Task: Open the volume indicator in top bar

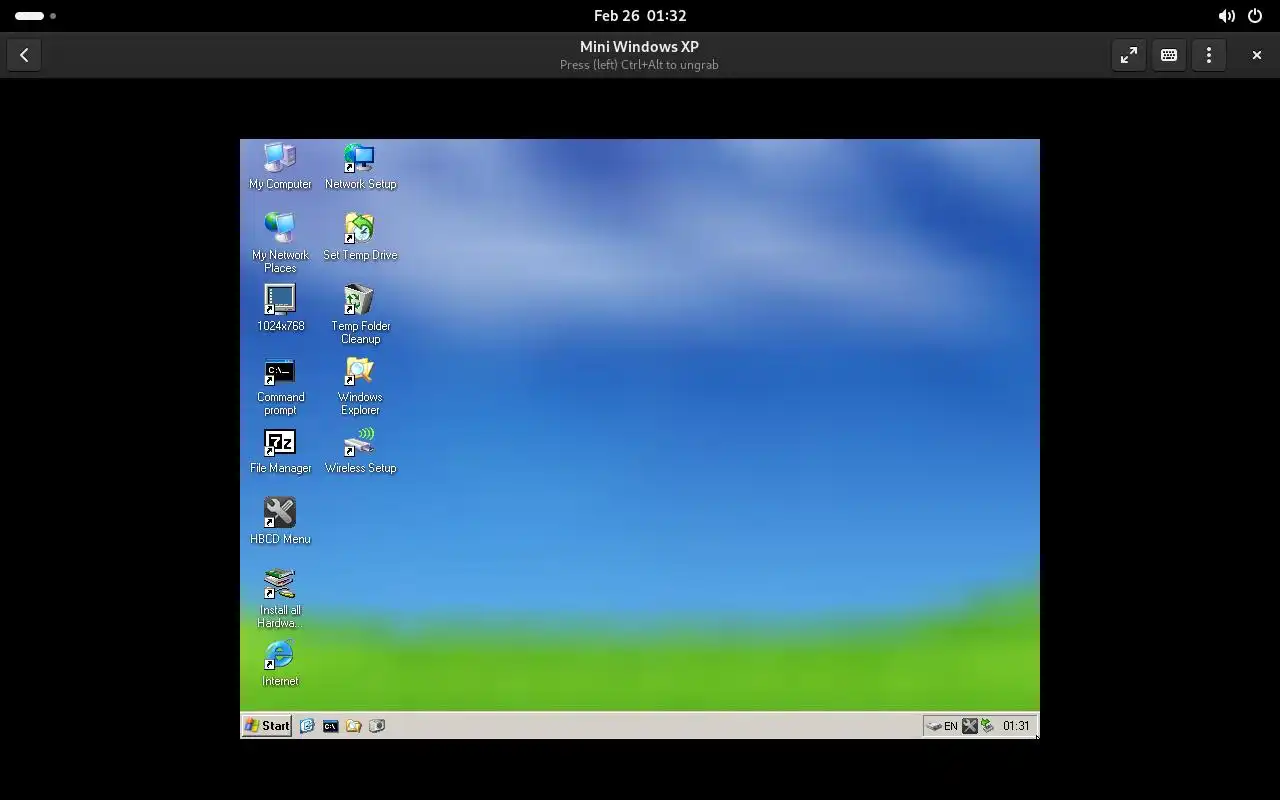Action: click(x=1226, y=16)
